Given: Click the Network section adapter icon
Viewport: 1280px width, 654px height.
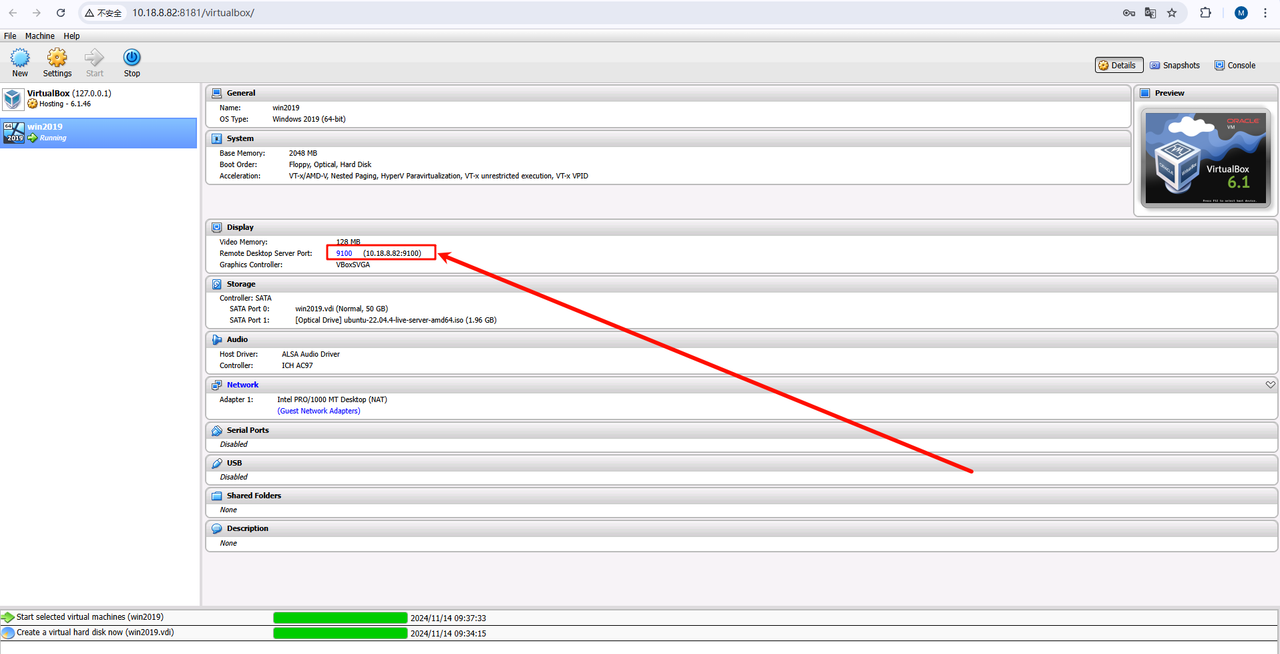Looking at the screenshot, I should (x=217, y=384).
